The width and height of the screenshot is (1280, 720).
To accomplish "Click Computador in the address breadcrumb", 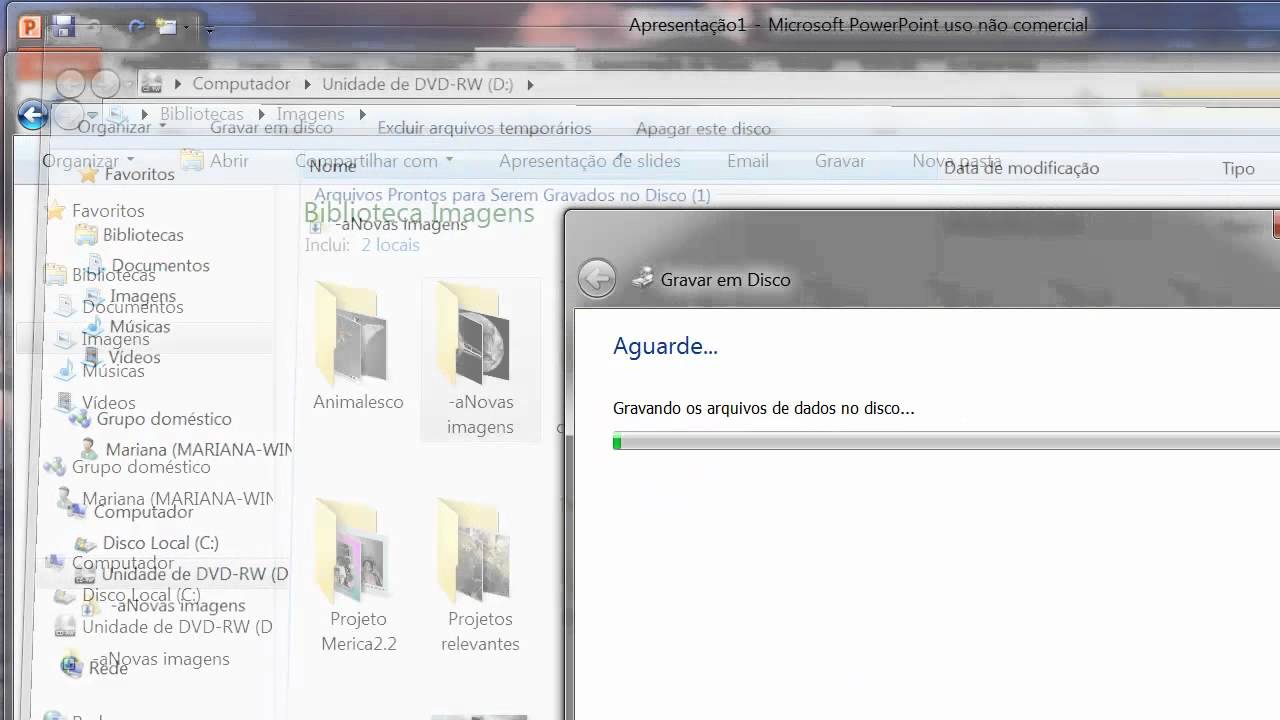I will pos(241,84).
